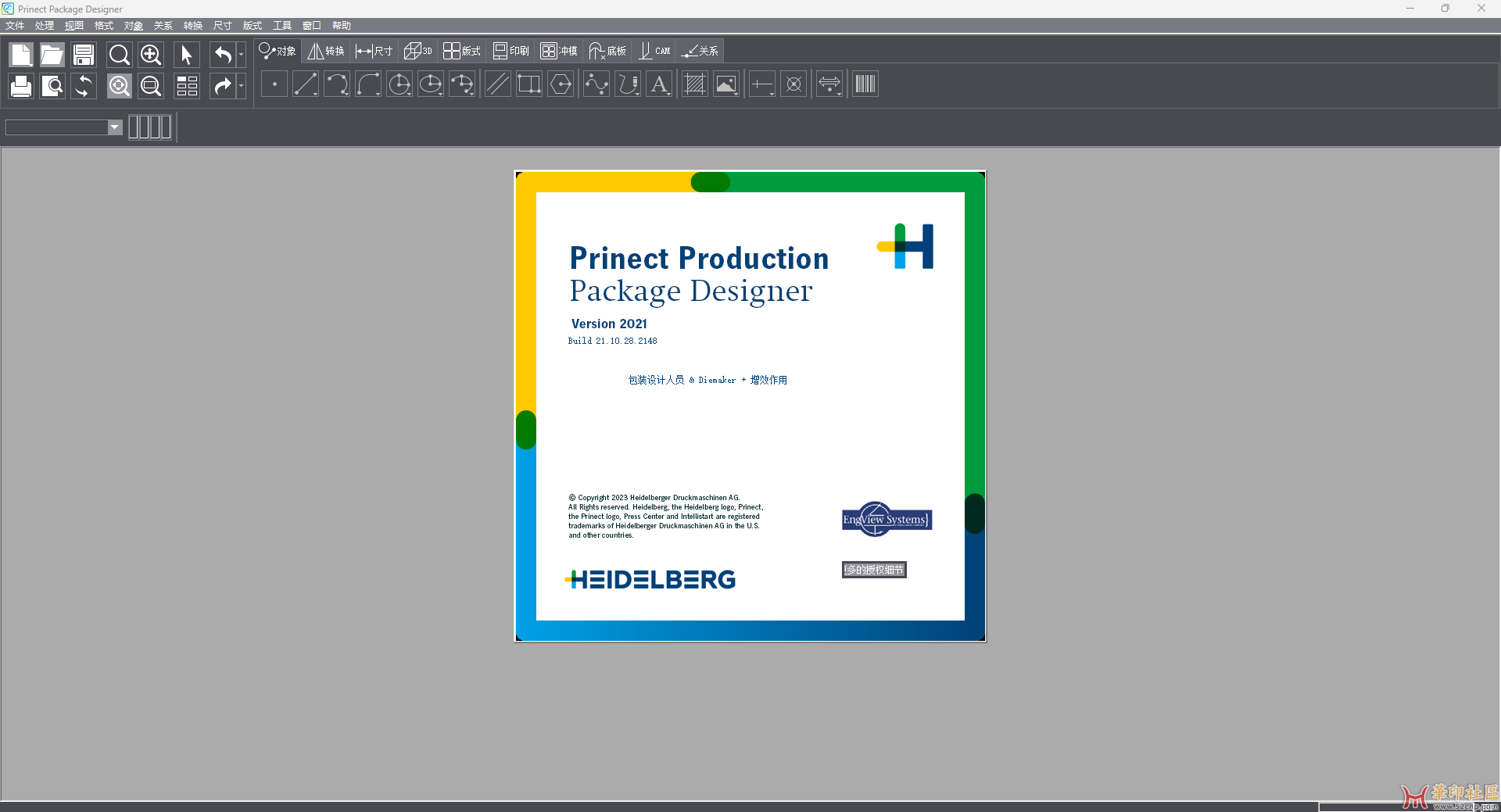Select the Polygon hexagon tool
The width and height of the screenshot is (1501, 812).
[x=561, y=84]
